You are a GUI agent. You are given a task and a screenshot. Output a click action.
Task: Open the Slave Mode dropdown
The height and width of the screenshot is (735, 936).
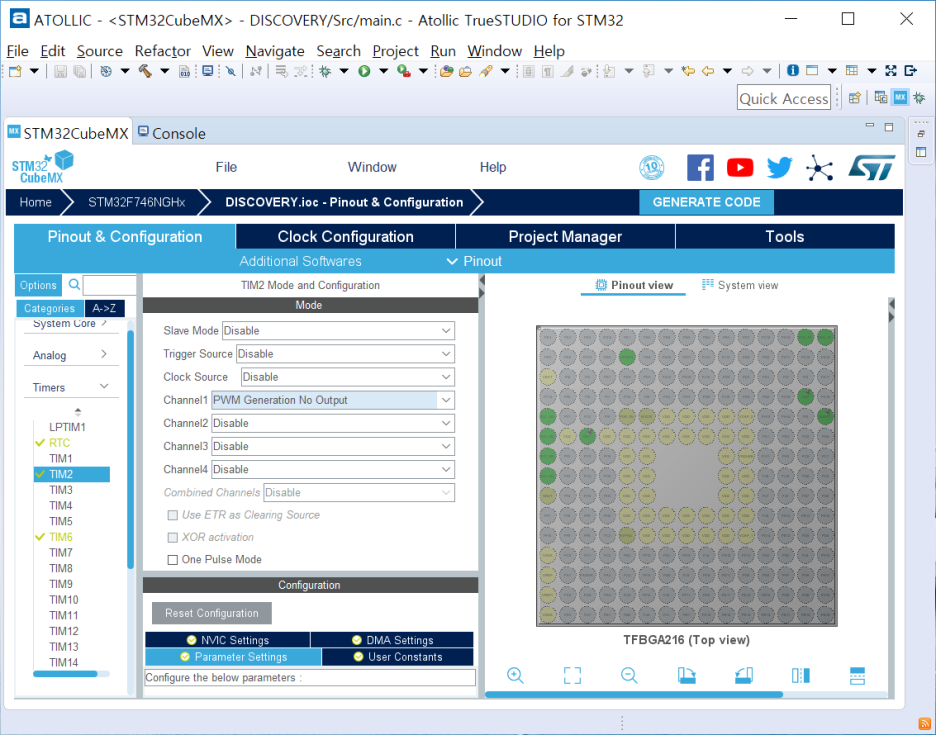pos(338,331)
